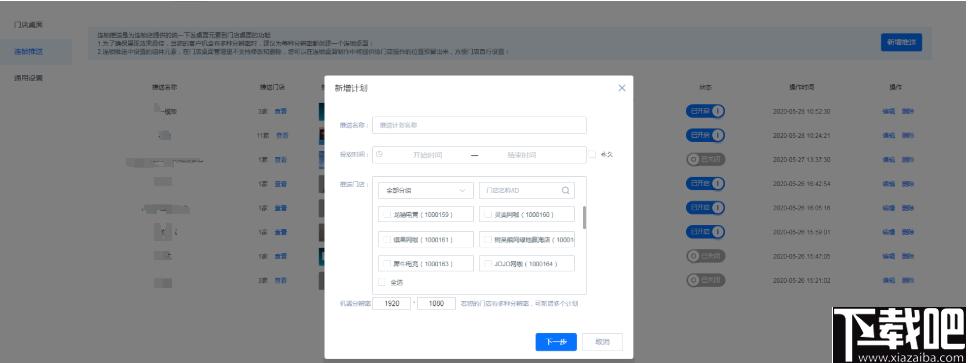Toggle the off switch for 2020-05-26 15:47:05 row
This screenshot has height=363, width=968.
tap(705, 256)
